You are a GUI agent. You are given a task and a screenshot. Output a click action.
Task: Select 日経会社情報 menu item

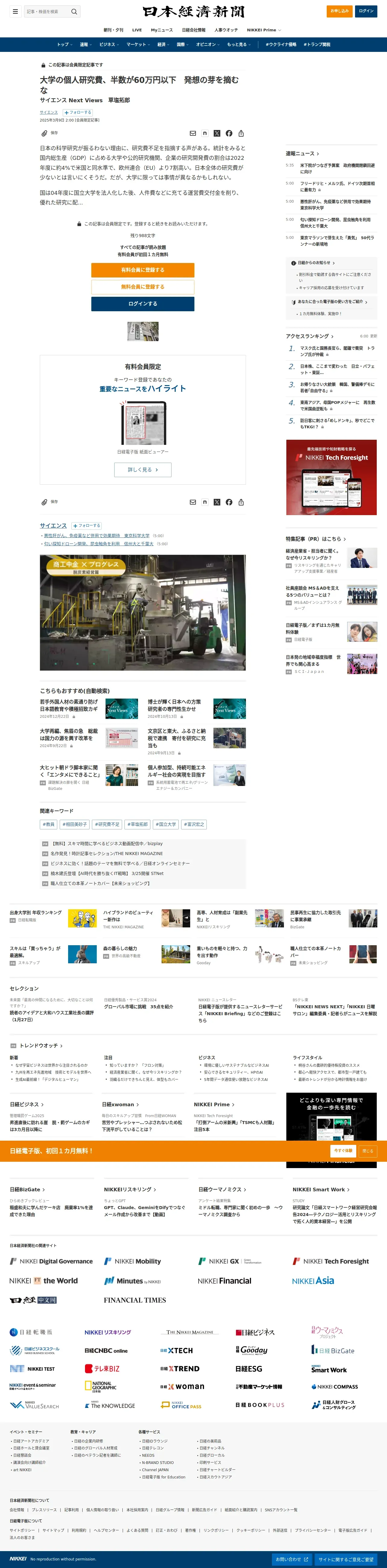pos(193,30)
